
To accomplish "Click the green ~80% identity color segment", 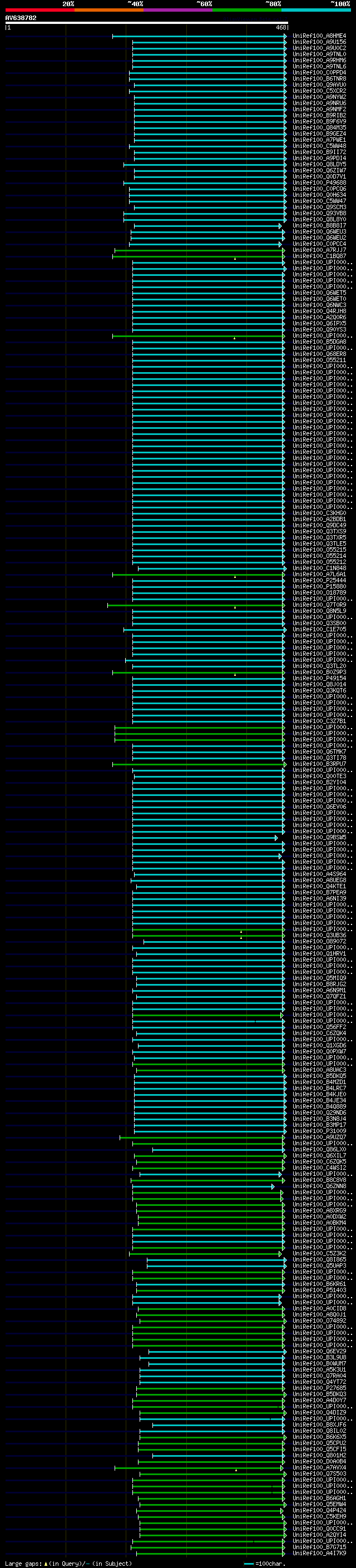I will [247, 10].
